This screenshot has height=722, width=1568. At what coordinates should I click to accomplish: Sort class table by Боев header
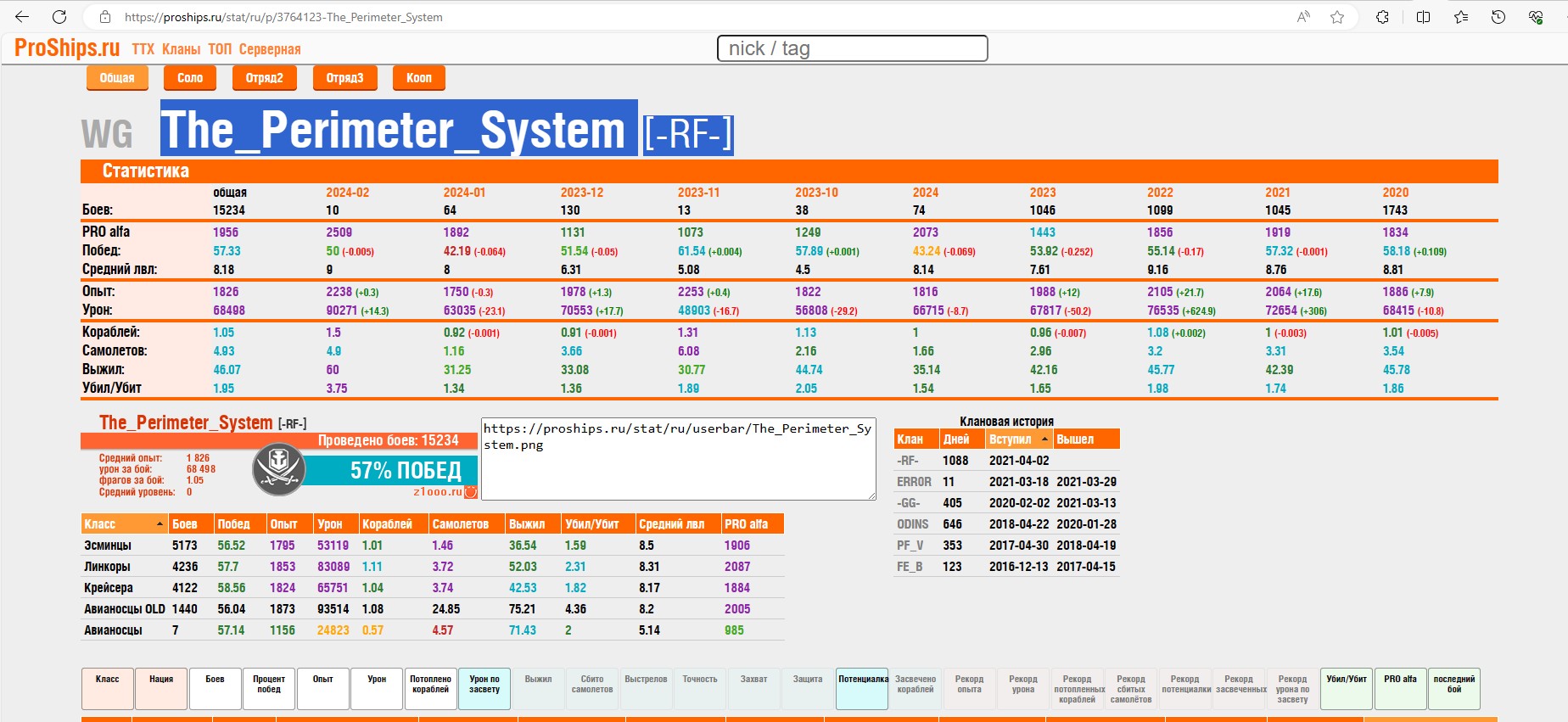[191, 524]
